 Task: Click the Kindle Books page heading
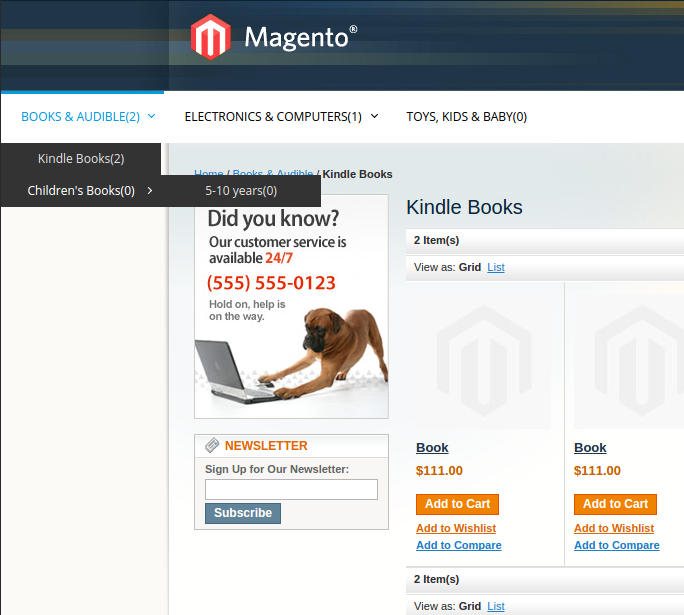465,207
